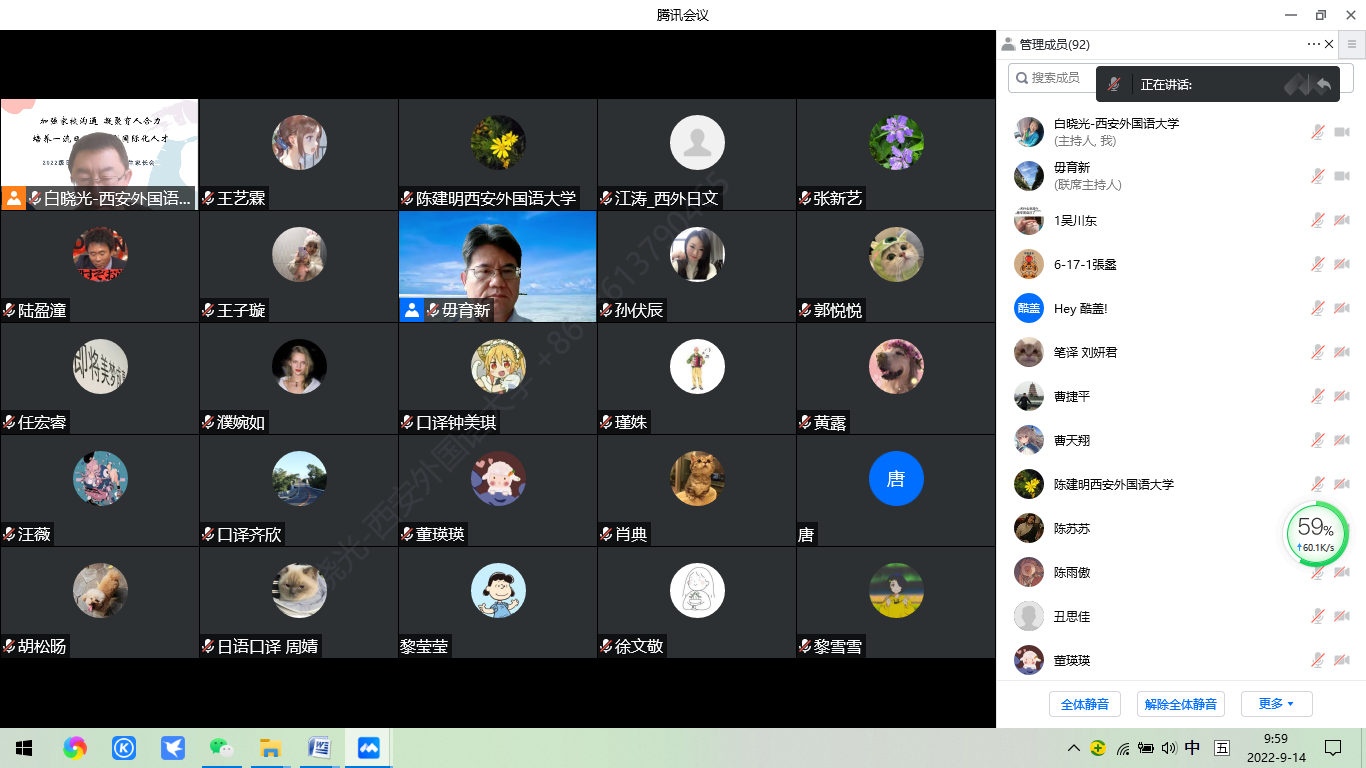Open the 中 input language switcher
The image size is (1366, 768).
1192,748
